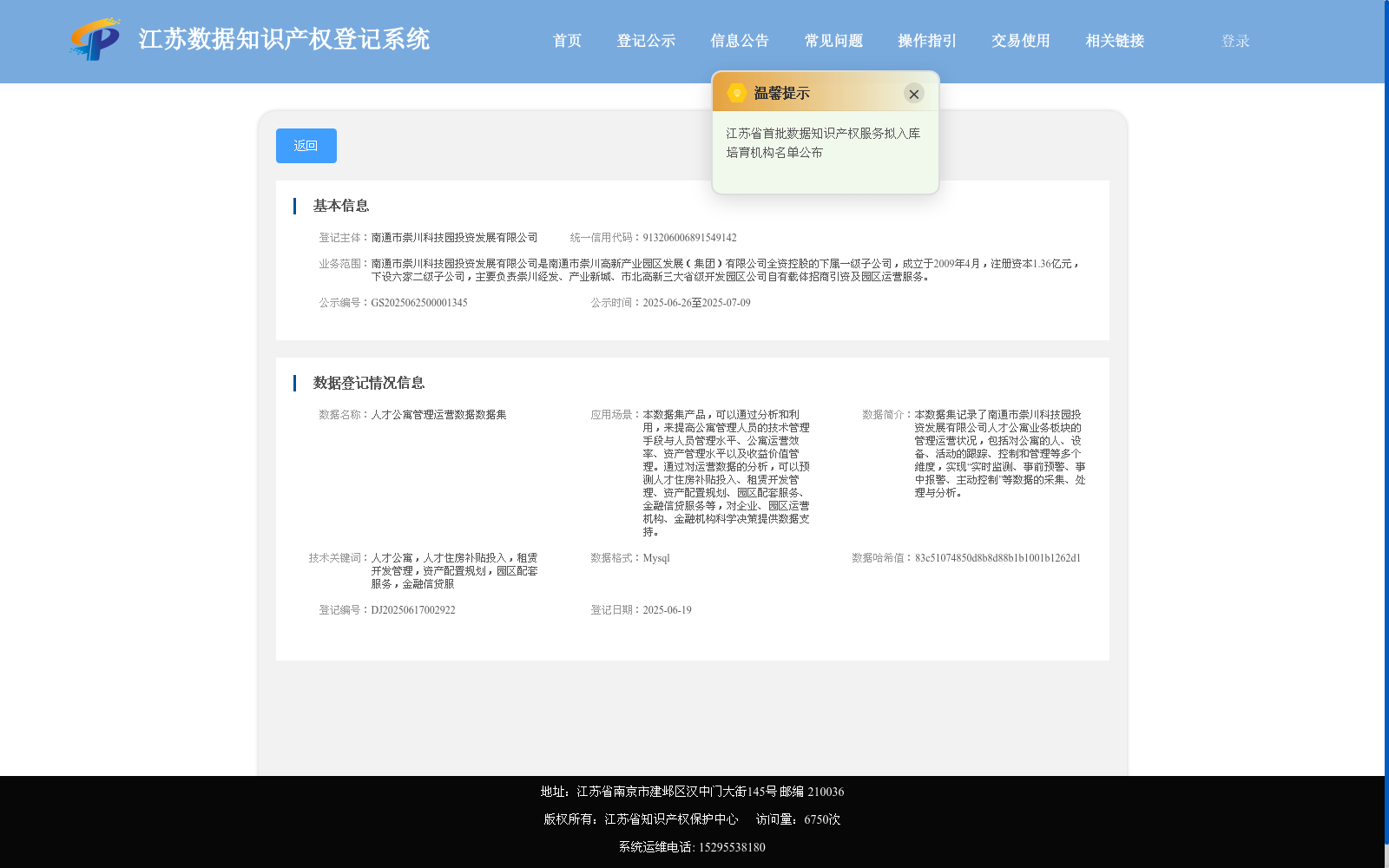This screenshot has width=1389, height=868.
Task: Open the 首页 menu item
Action: (x=567, y=41)
